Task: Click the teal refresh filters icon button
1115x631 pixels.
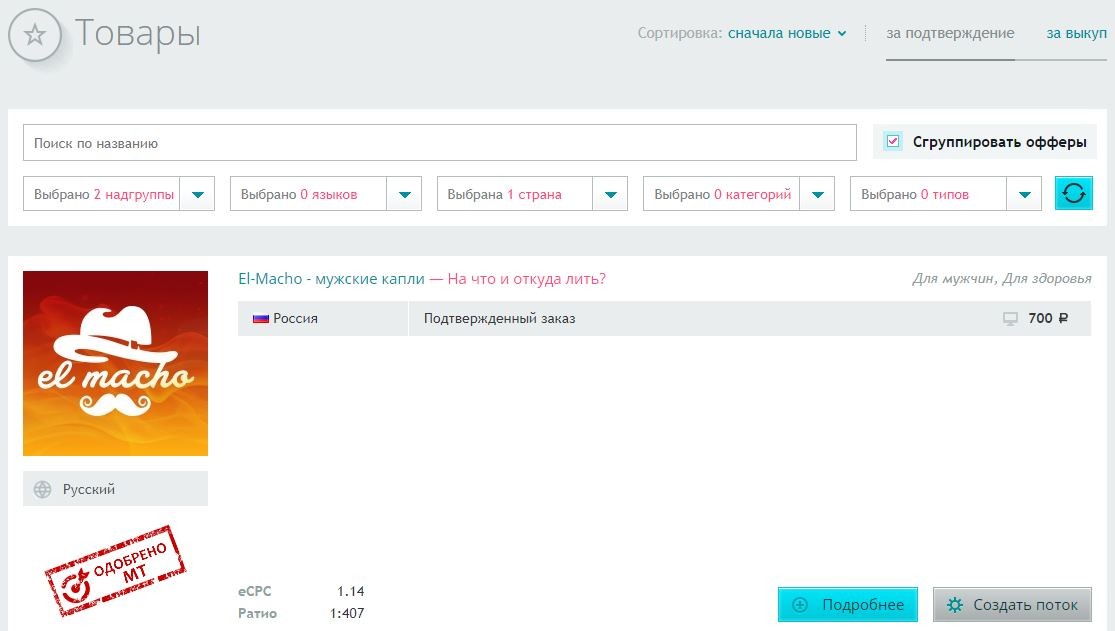Action: coord(1073,193)
